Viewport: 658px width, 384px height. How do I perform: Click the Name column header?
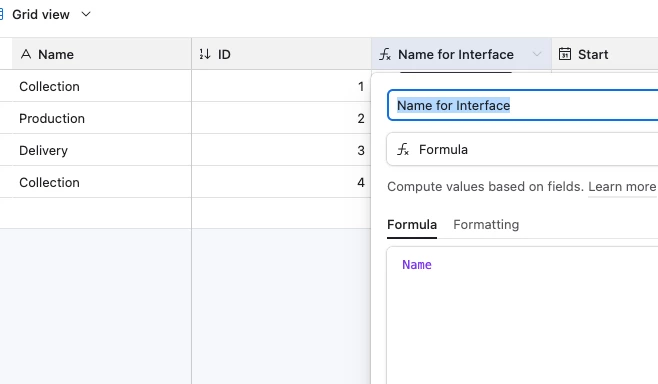[x=102, y=54]
